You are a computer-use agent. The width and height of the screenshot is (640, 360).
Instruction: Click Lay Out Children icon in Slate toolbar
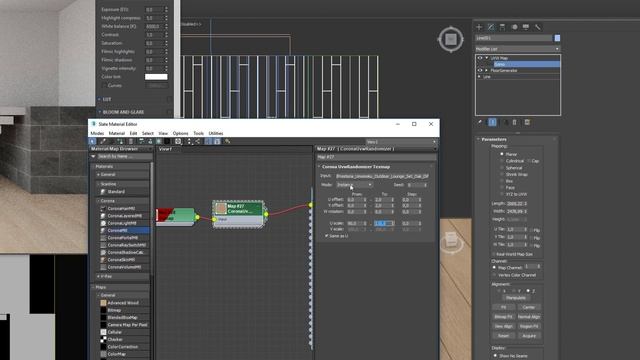coord(198,141)
